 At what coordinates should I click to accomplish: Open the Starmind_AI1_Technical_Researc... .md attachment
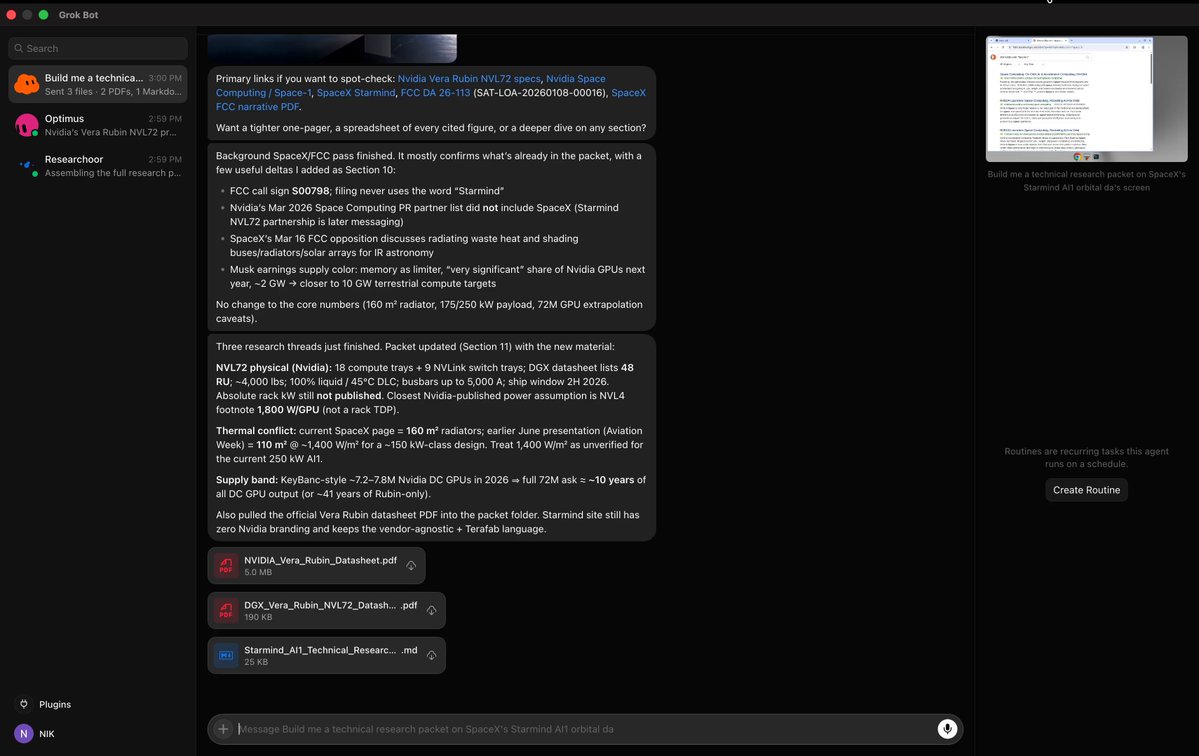click(327, 655)
